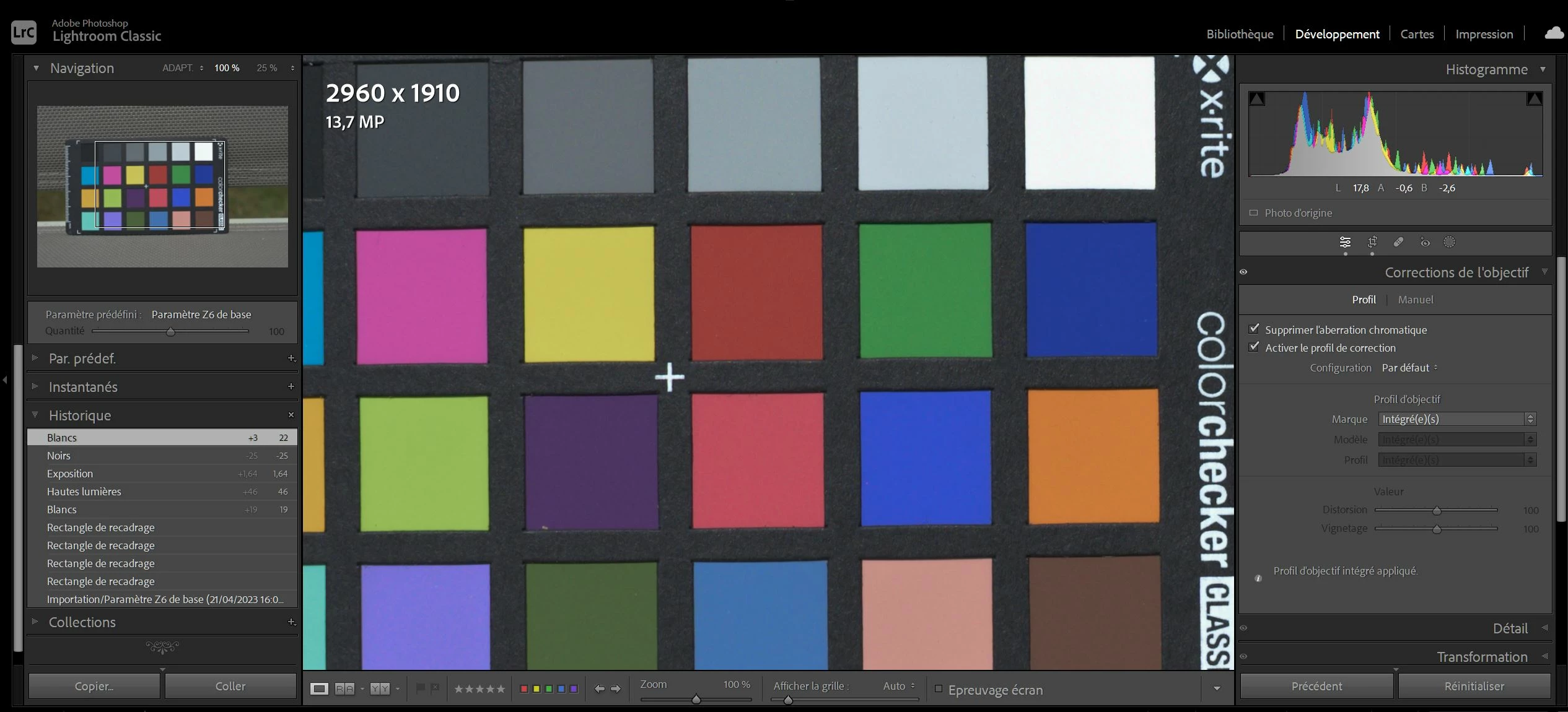Select the Healing bandage tool
This screenshot has width=1568, height=712.
coord(1398,242)
